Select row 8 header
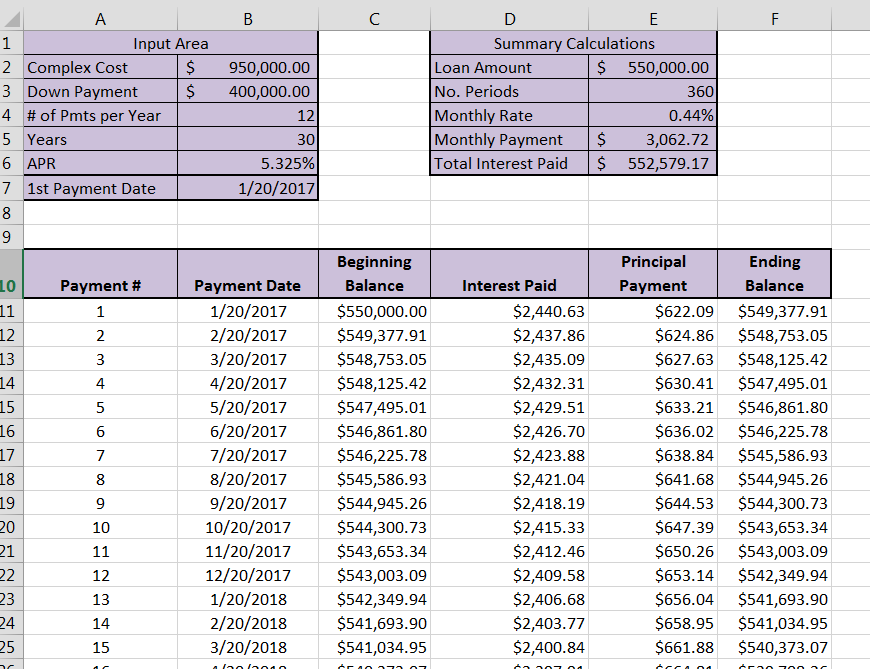The height and width of the screenshot is (669, 870). [11, 213]
